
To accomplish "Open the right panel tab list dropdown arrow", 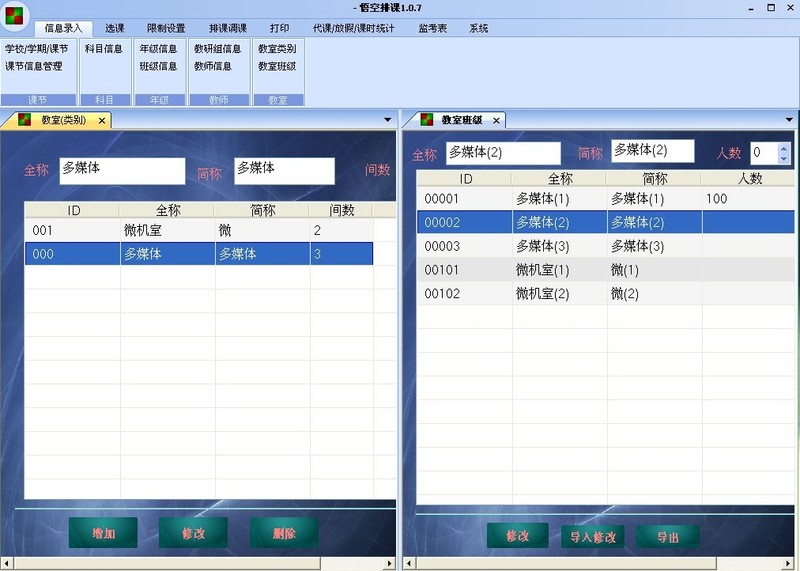I will coord(789,120).
